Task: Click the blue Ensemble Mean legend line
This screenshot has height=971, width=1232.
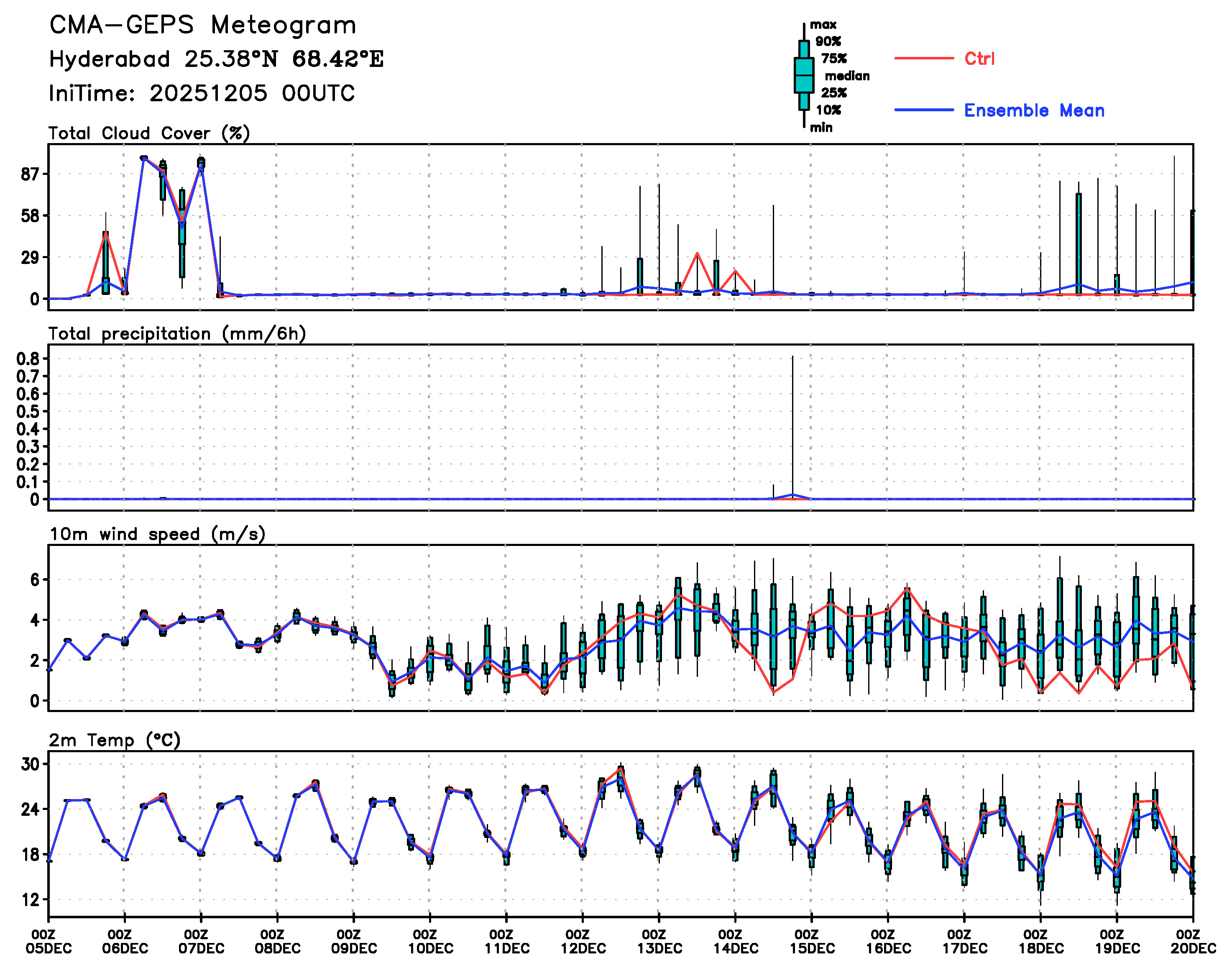Action: (923, 110)
